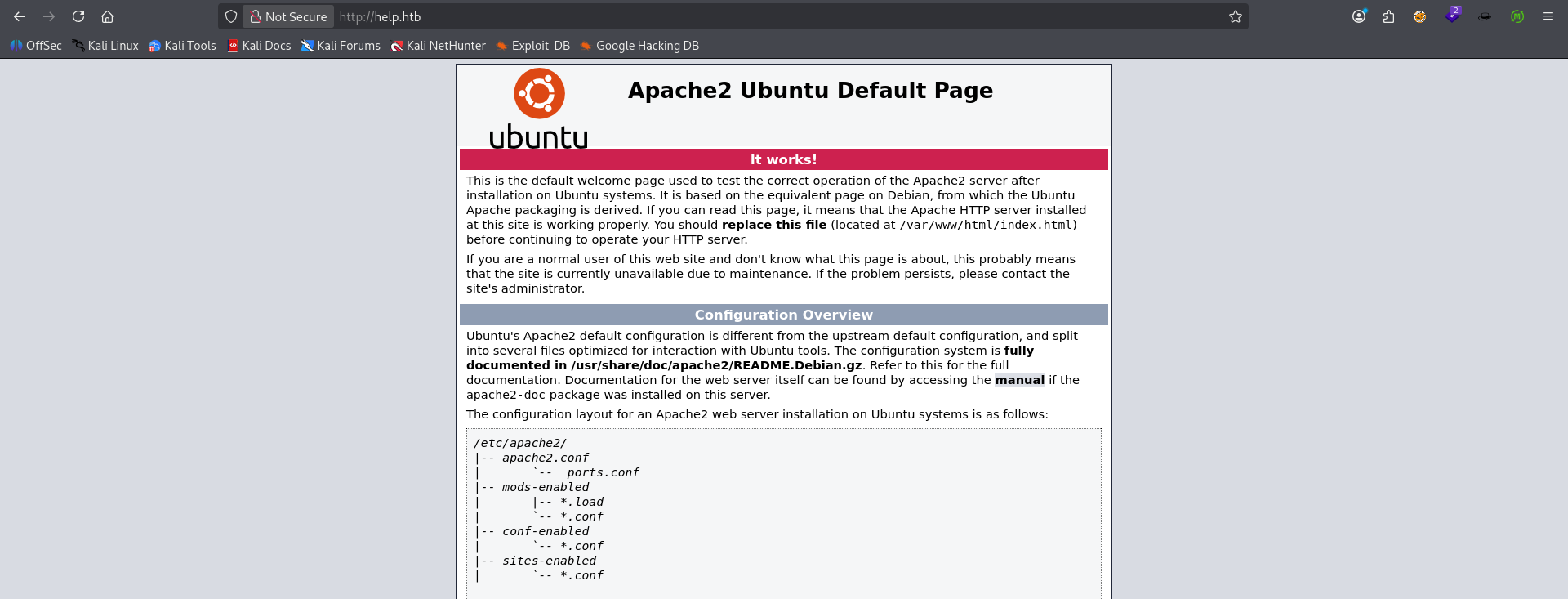The image size is (1568, 599).
Task: Click the "conf-enabled" line in the tree
Action: point(546,531)
